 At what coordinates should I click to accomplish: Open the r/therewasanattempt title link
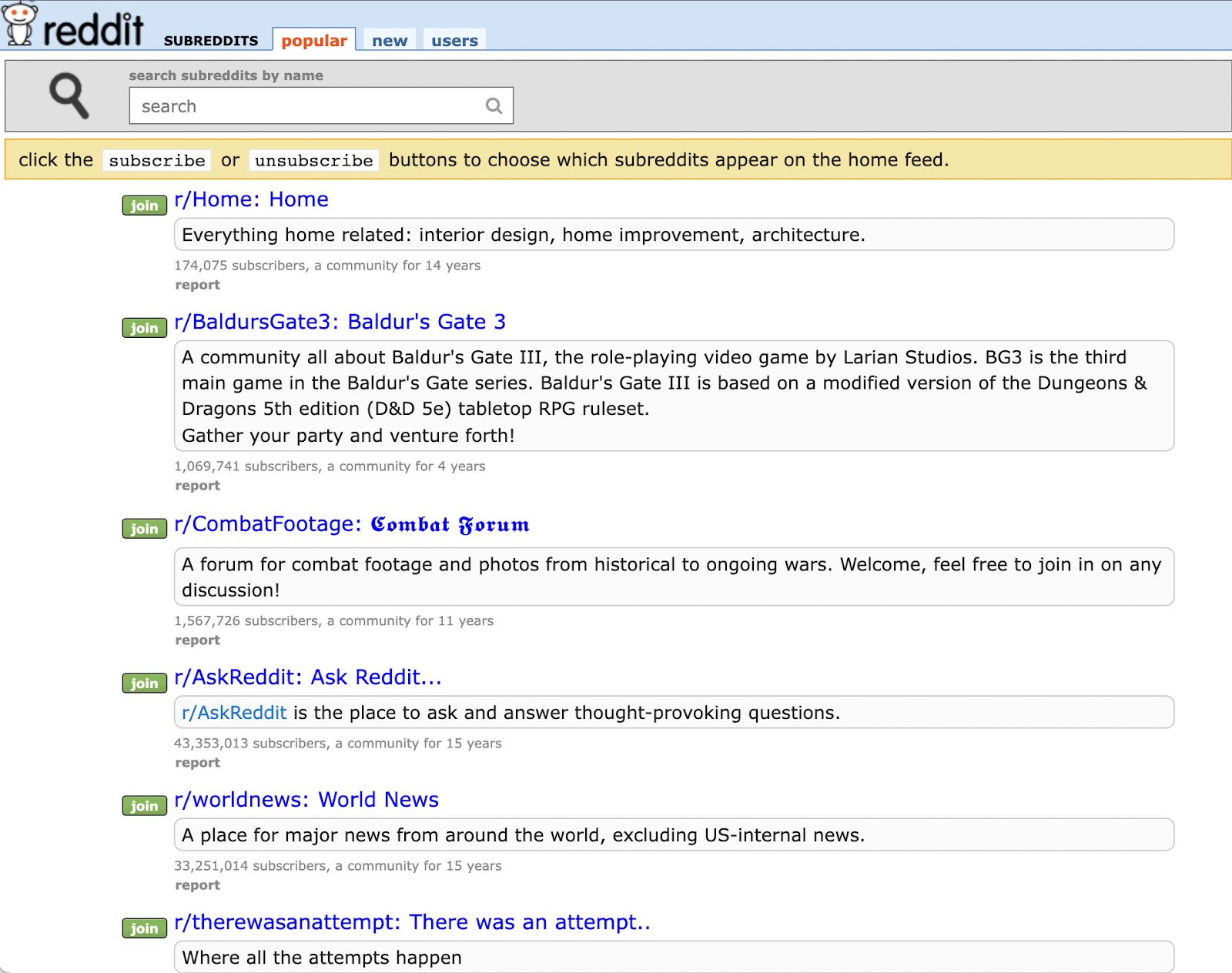coord(412,922)
